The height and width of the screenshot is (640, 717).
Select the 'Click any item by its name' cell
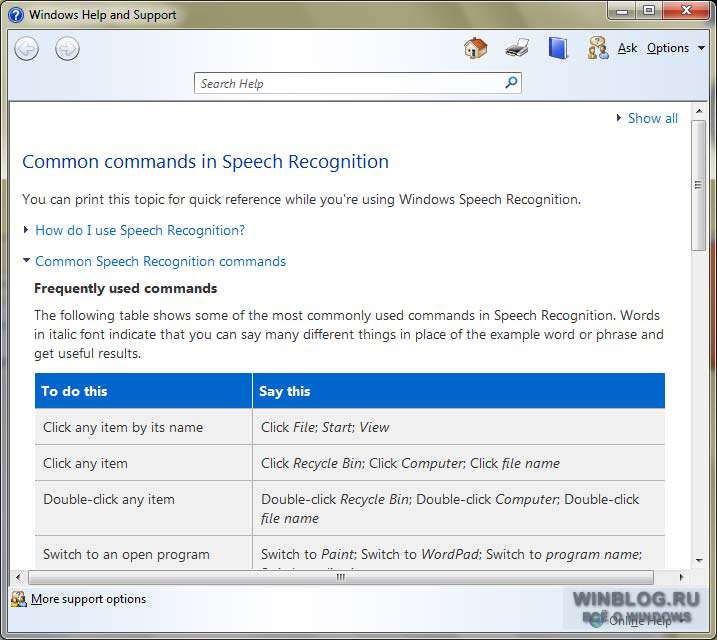tap(144, 427)
